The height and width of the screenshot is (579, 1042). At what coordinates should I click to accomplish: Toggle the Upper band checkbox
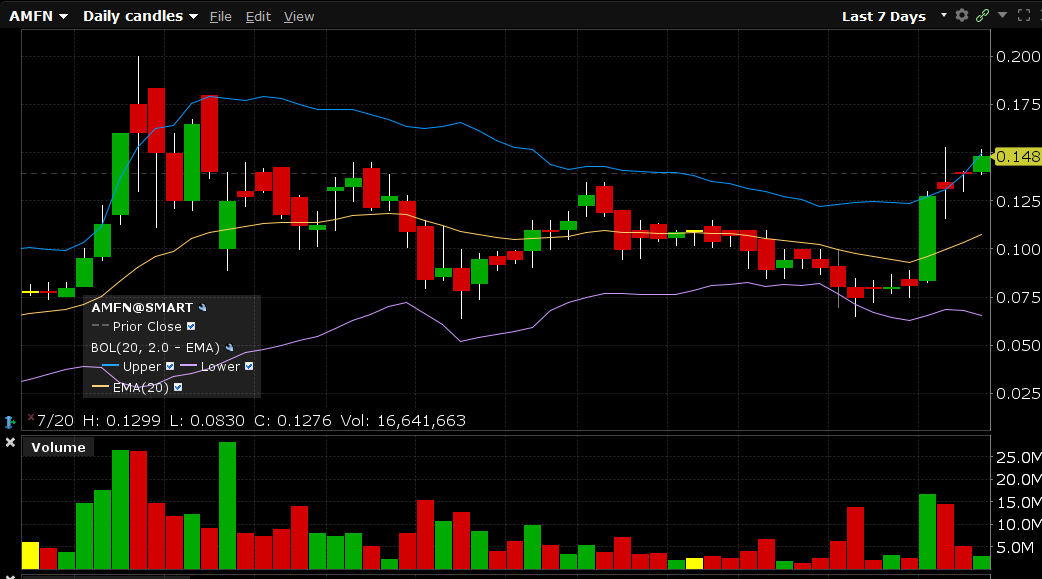click(x=170, y=366)
